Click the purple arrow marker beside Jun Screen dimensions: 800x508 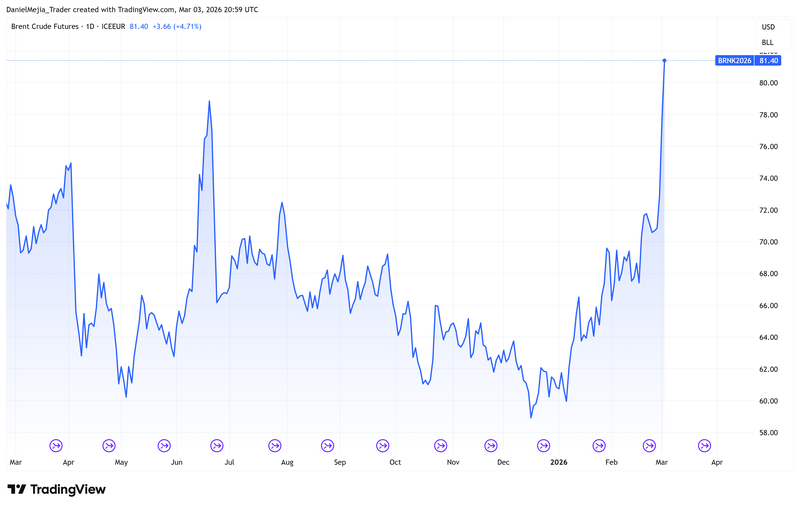(x=163, y=446)
